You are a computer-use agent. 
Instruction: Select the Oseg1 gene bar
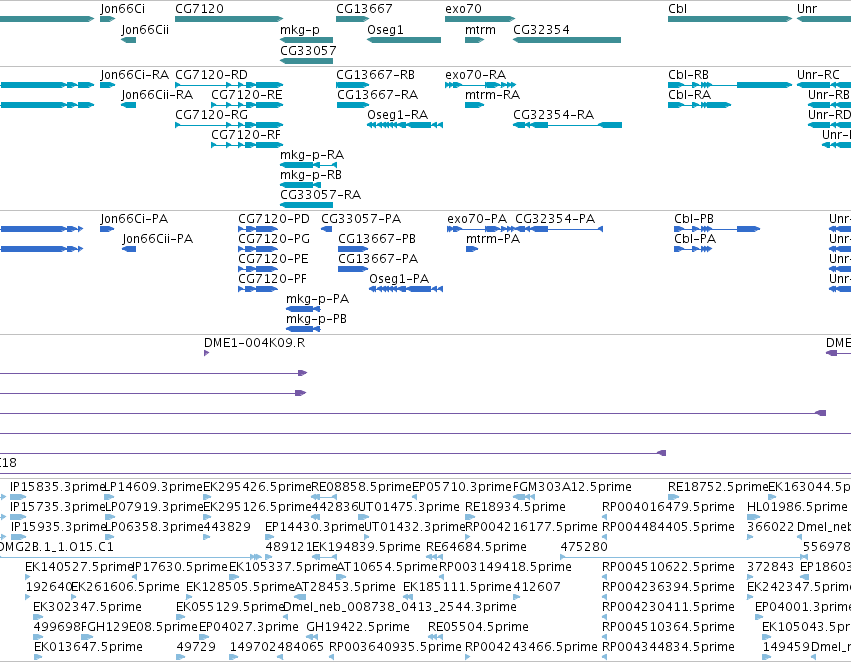click(x=404, y=40)
